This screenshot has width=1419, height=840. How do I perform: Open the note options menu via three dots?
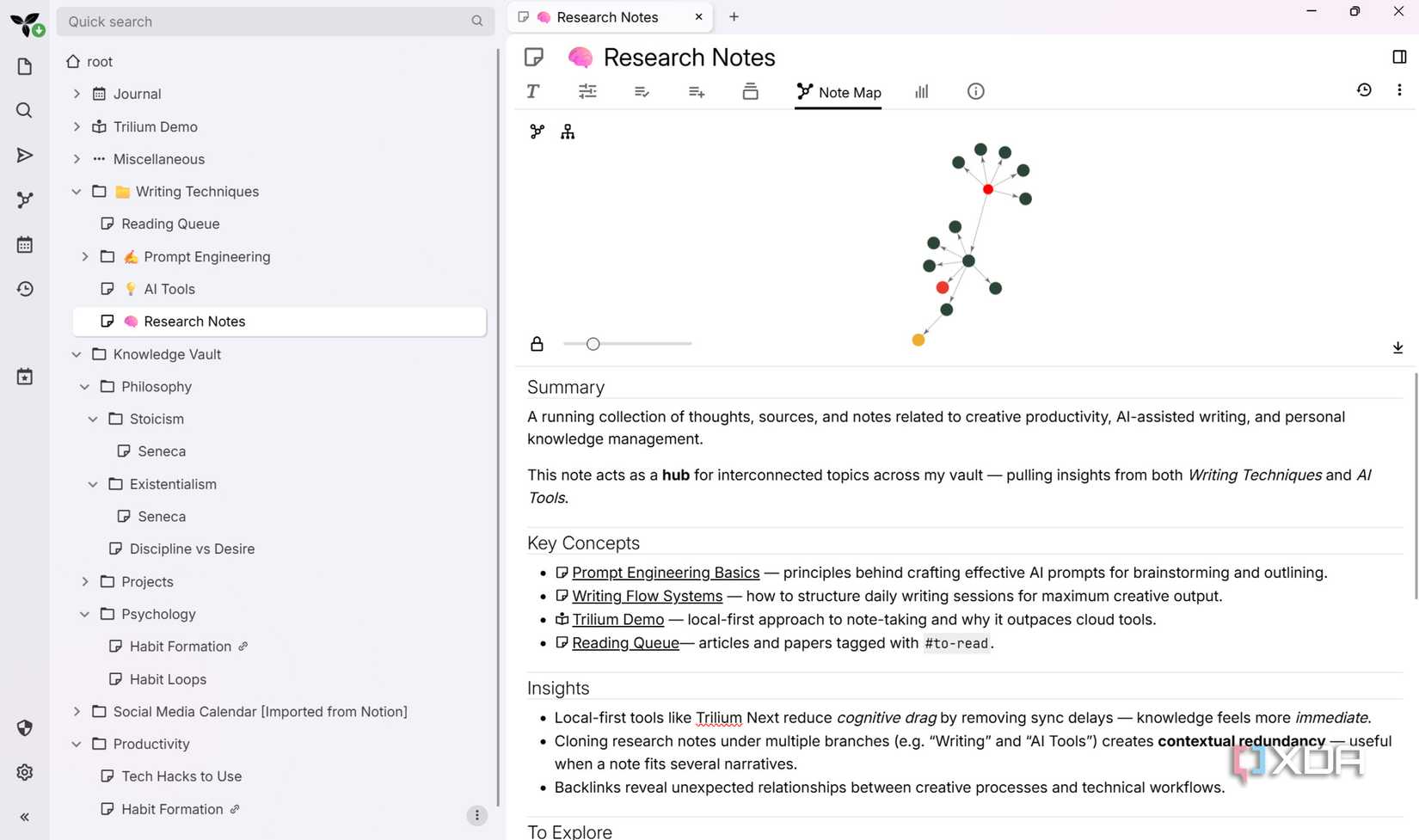1399,89
